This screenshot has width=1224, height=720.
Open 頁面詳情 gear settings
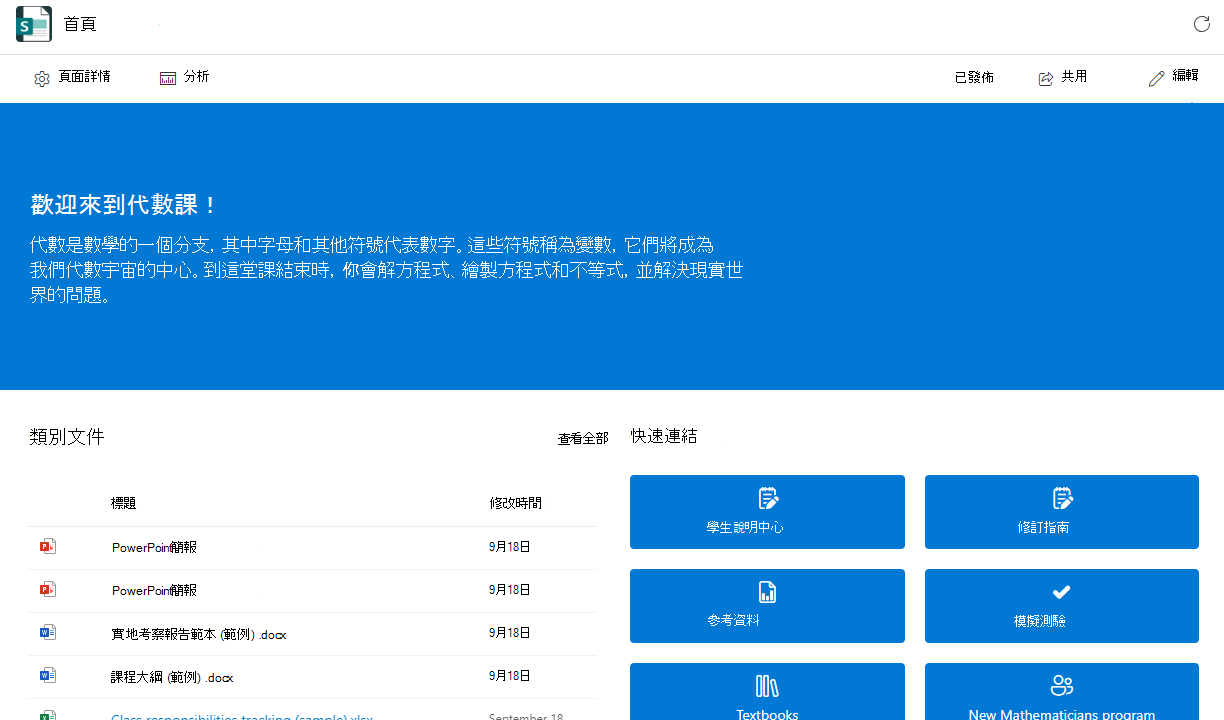point(41,79)
